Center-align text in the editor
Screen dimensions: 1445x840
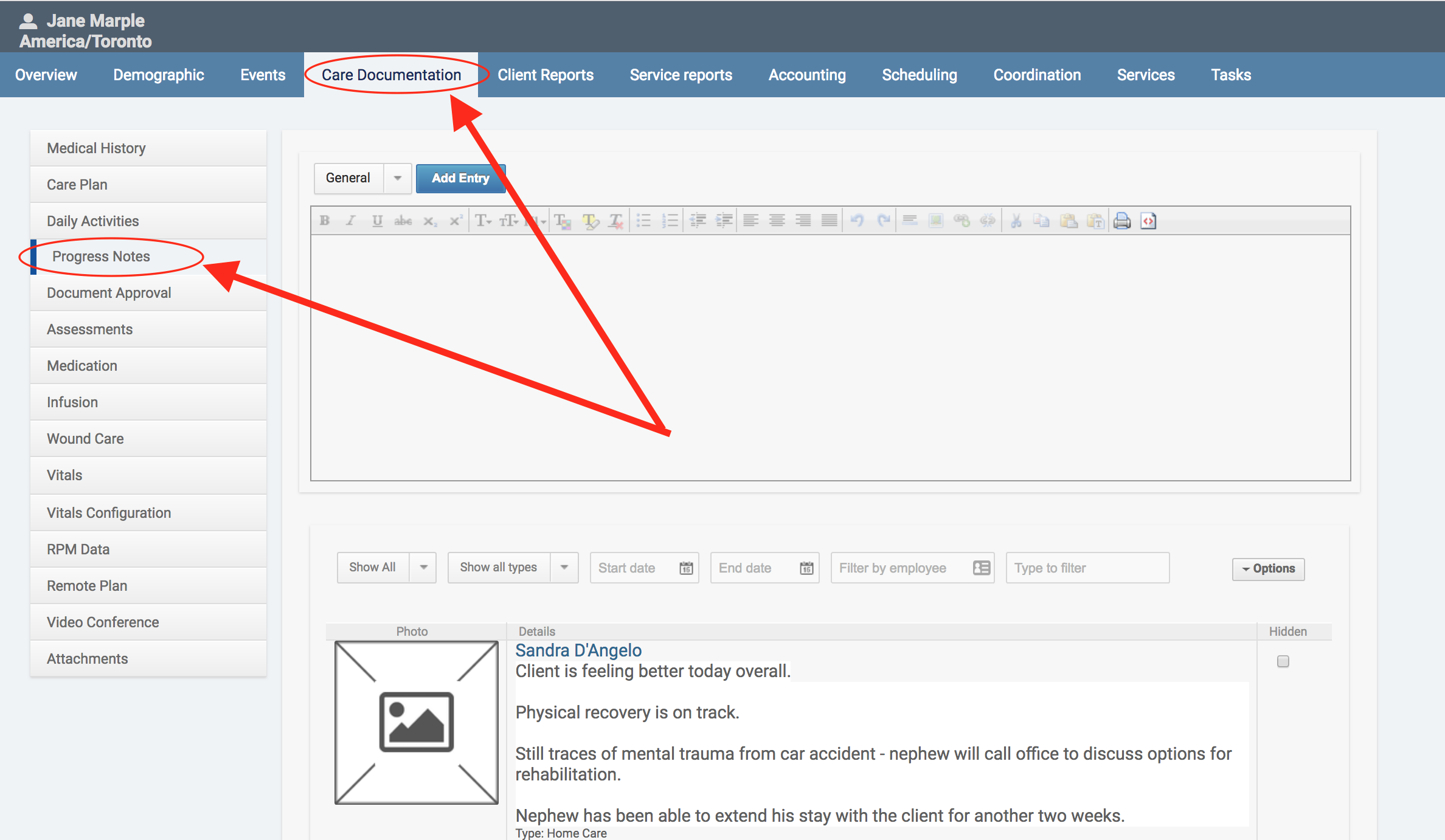pyautogui.click(x=777, y=221)
